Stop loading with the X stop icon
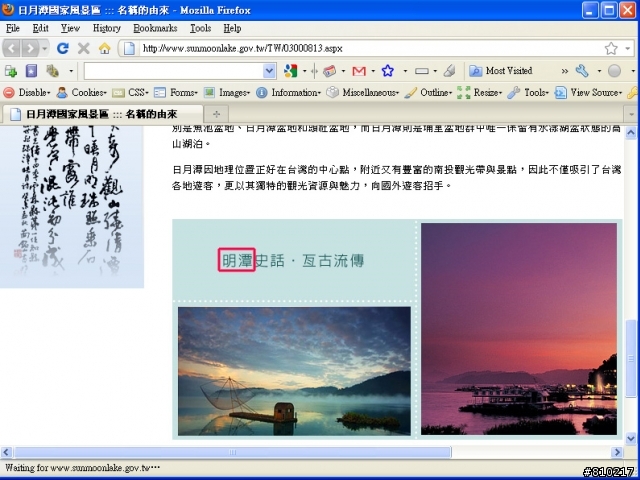The image size is (640, 480). tap(84, 49)
